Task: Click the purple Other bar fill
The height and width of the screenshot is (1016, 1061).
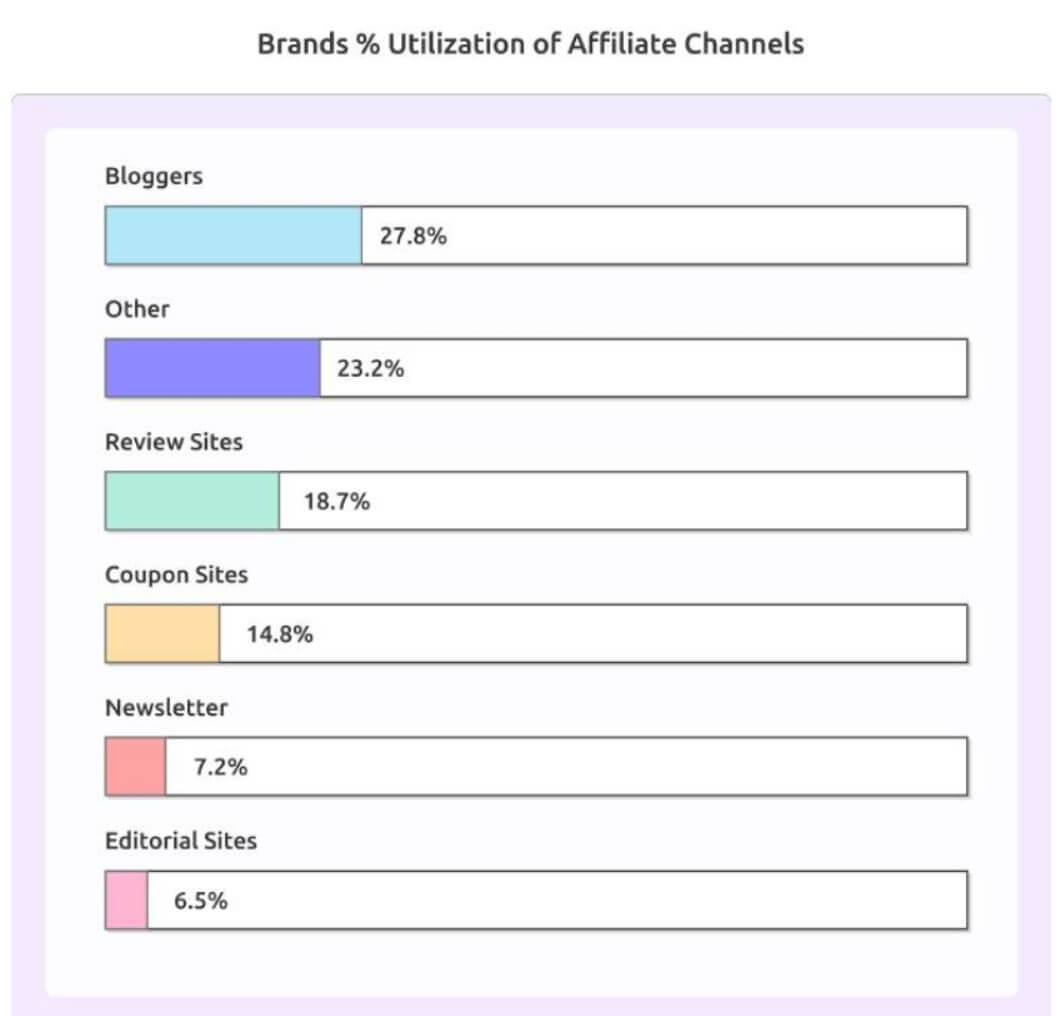Action: (x=212, y=368)
